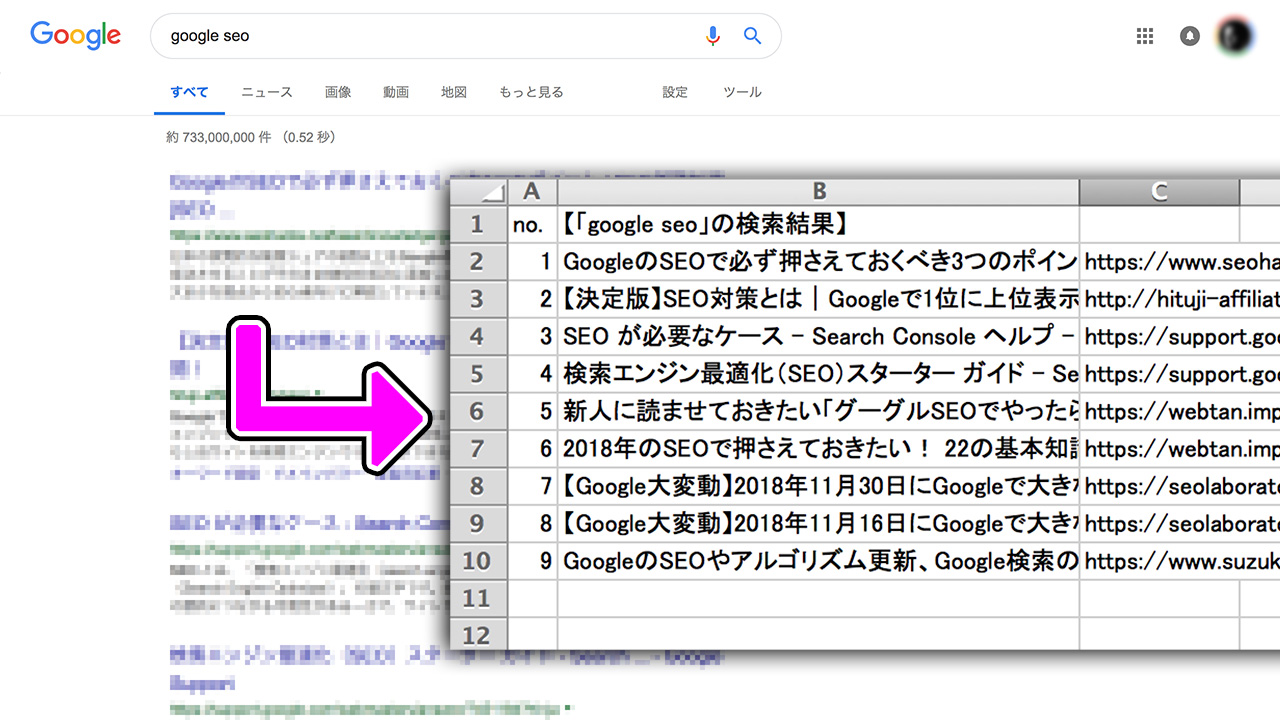Click the search magnifier icon

753,36
